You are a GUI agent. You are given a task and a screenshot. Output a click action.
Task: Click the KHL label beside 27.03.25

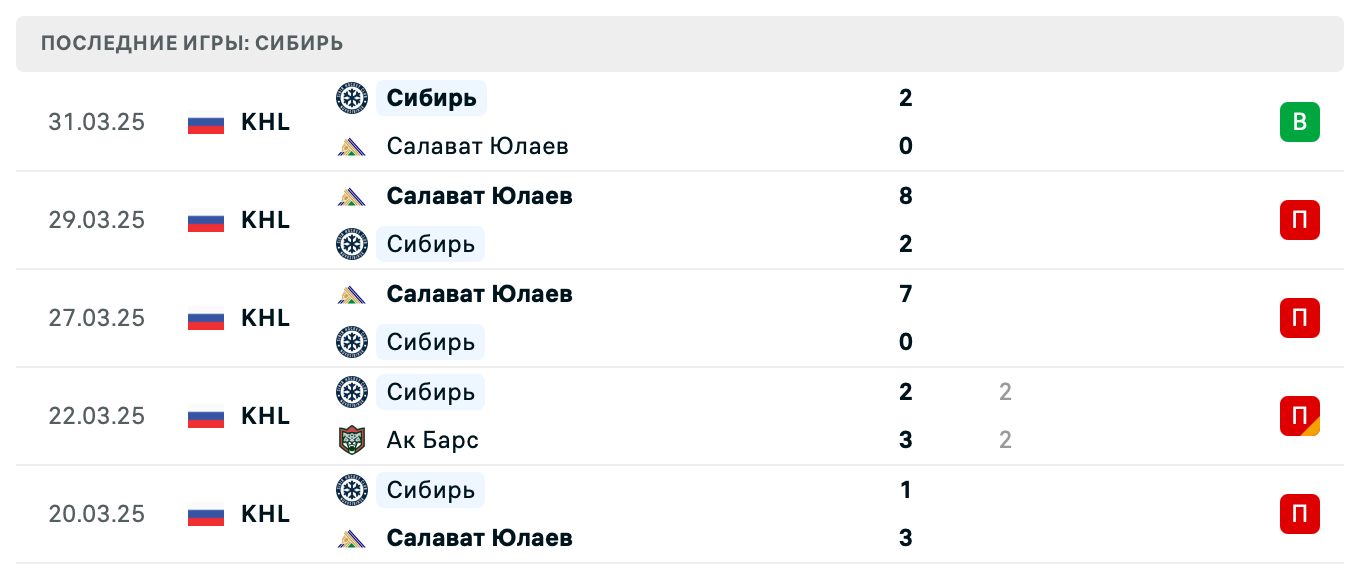pos(265,318)
